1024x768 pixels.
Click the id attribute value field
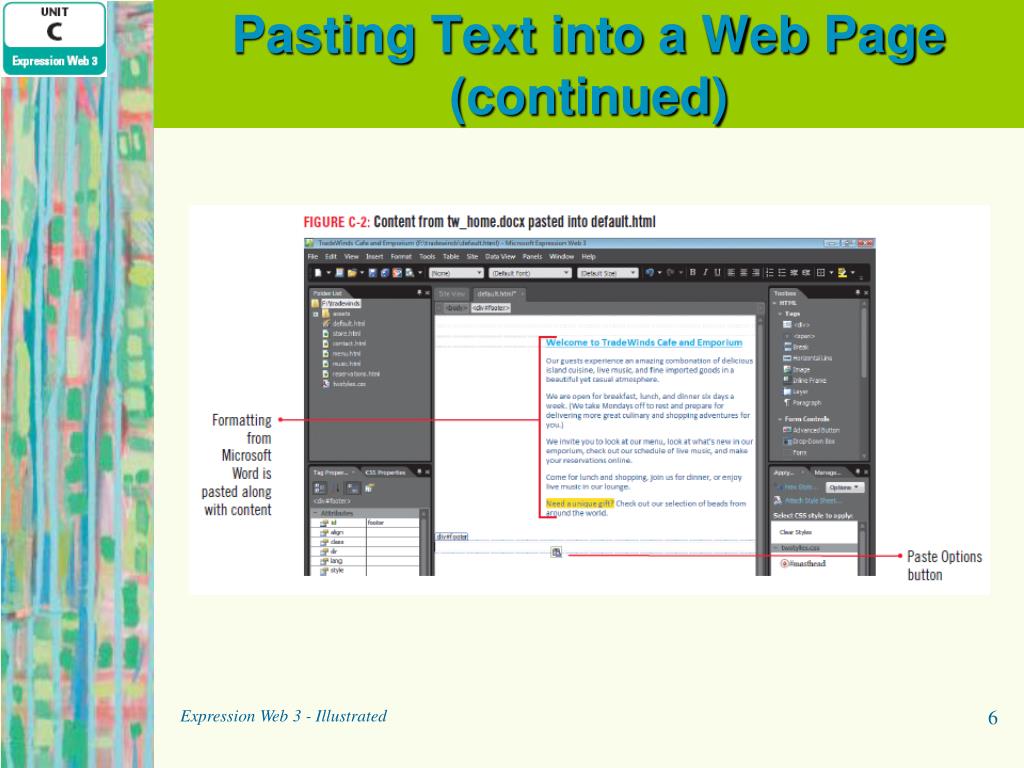click(392, 523)
